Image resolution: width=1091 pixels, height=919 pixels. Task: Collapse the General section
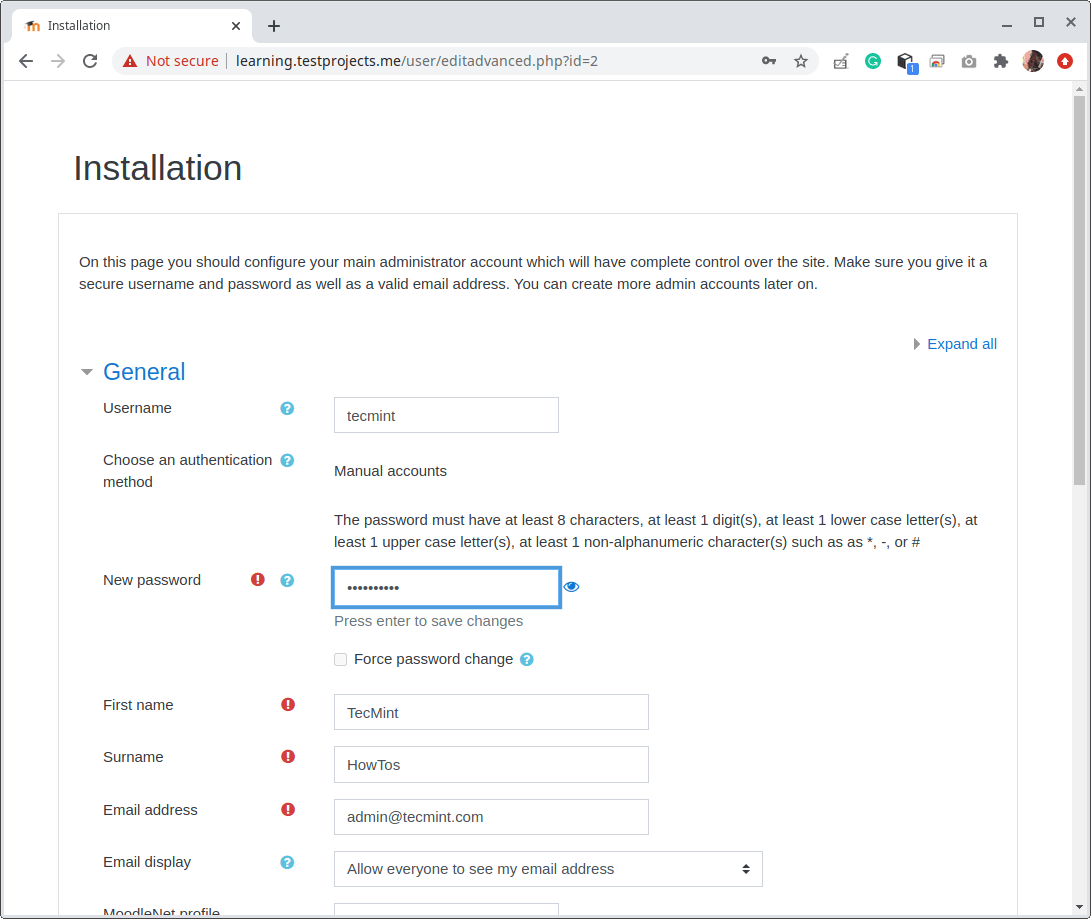coord(86,372)
